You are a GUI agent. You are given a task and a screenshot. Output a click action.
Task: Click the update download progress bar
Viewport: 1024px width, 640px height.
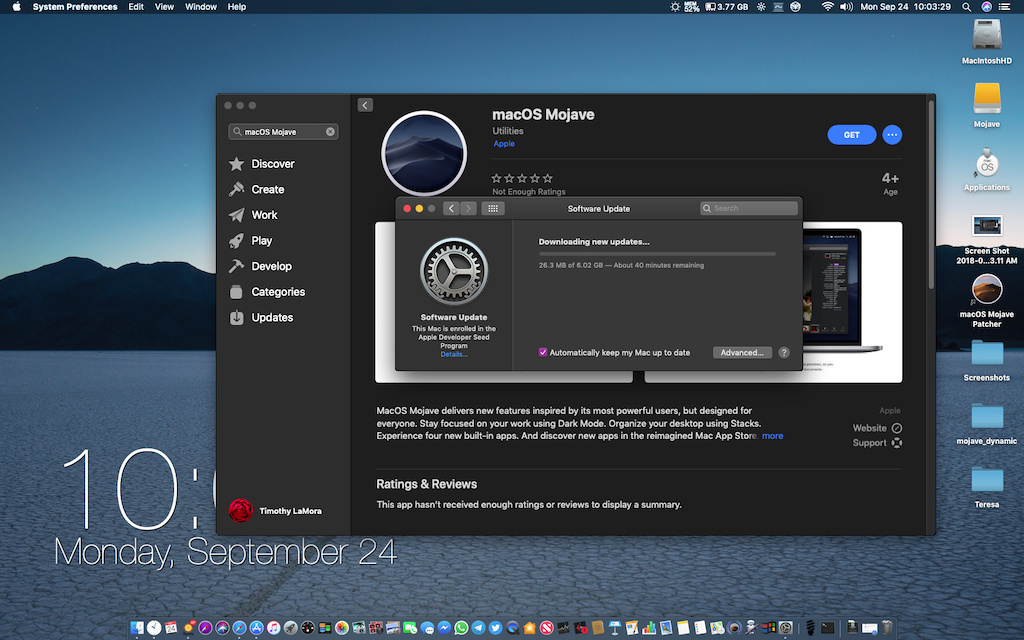[657, 254]
